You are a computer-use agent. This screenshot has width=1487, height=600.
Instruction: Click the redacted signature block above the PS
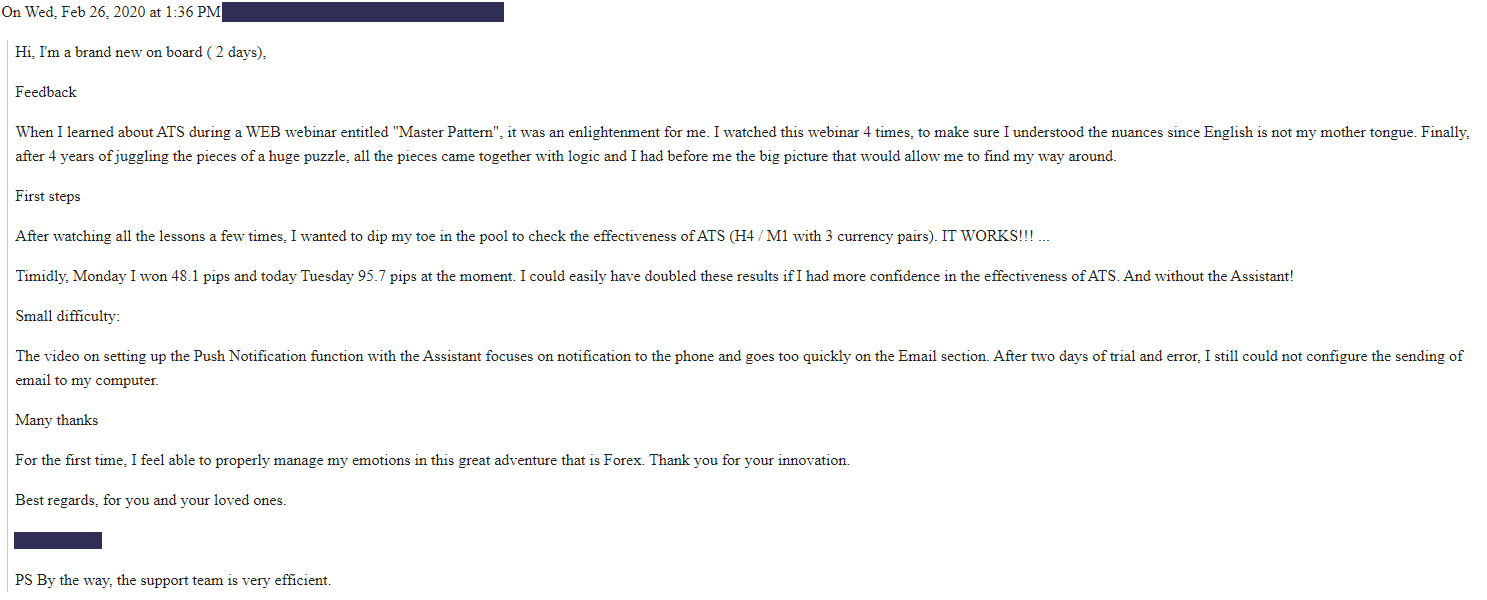pyautogui.click(x=58, y=540)
